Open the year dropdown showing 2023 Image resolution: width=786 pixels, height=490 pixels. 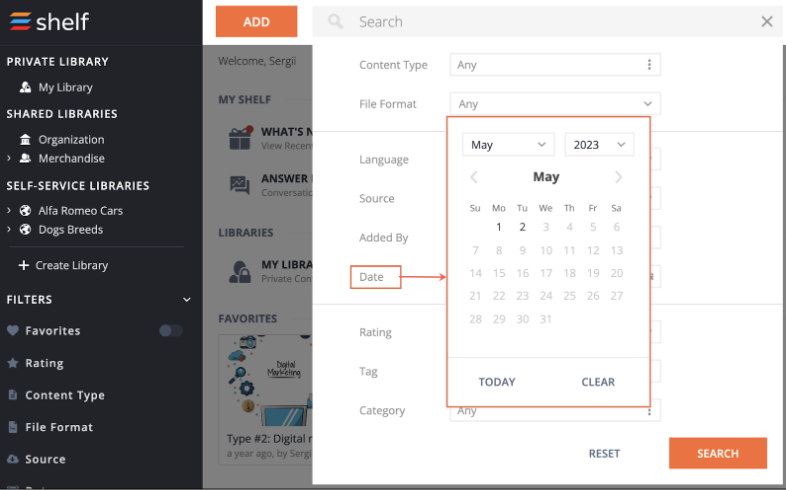(x=599, y=145)
